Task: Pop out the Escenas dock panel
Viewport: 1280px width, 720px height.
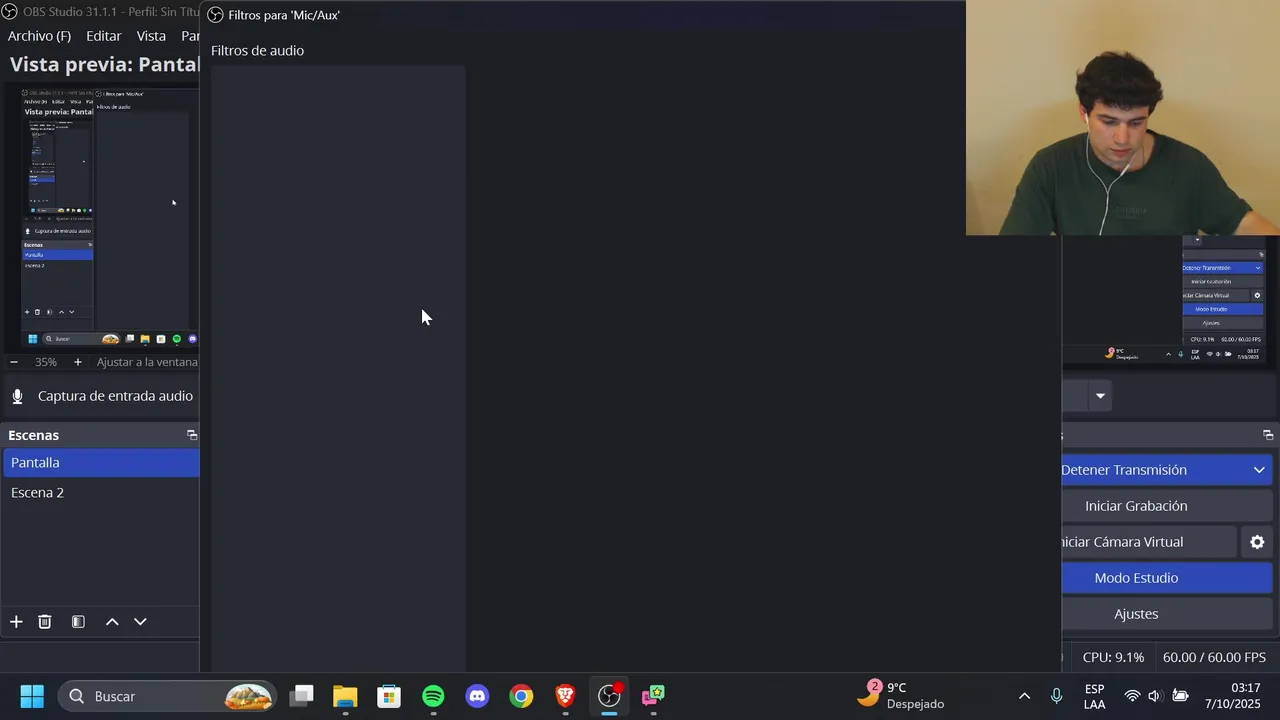Action: pos(192,435)
